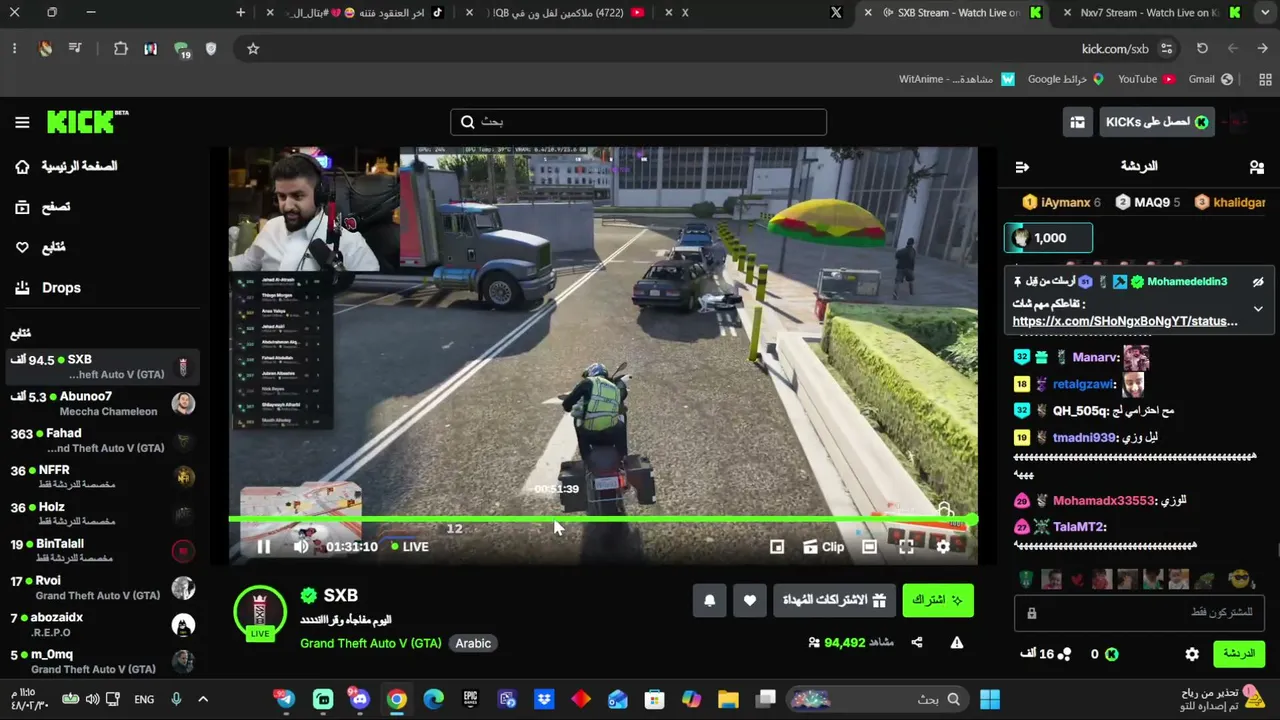
Task: Open the Drops sidebar item
Action: (49, 288)
